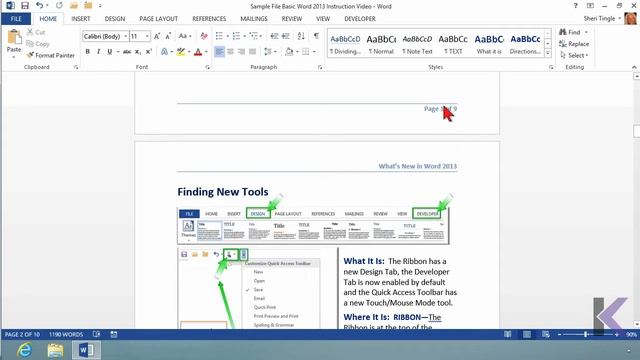Viewport: 640px width, 360px height.
Task: Apply a bulleted list
Action: tap(219, 36)
